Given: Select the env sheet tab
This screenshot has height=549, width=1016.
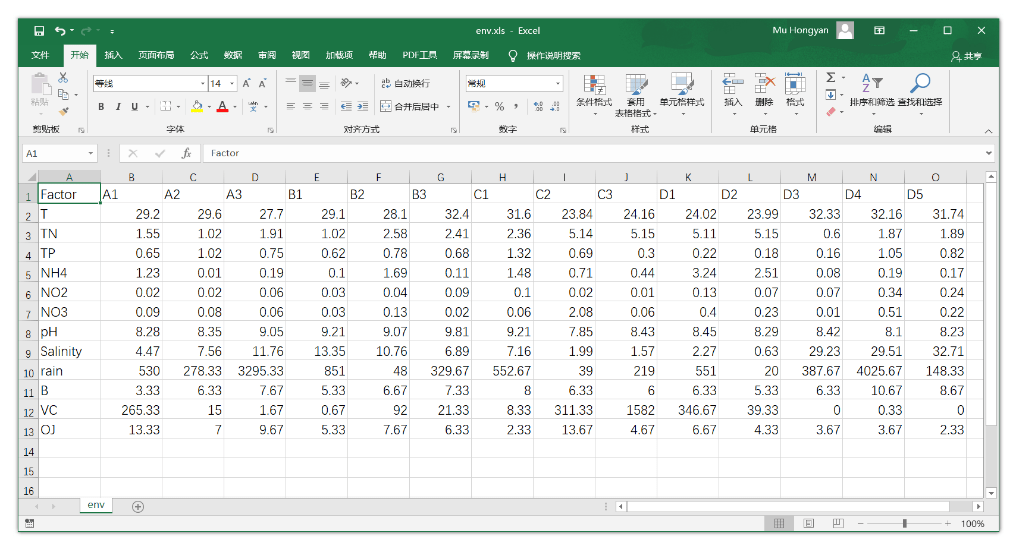Looking at the screenshot, I should (x=96, y=506).
